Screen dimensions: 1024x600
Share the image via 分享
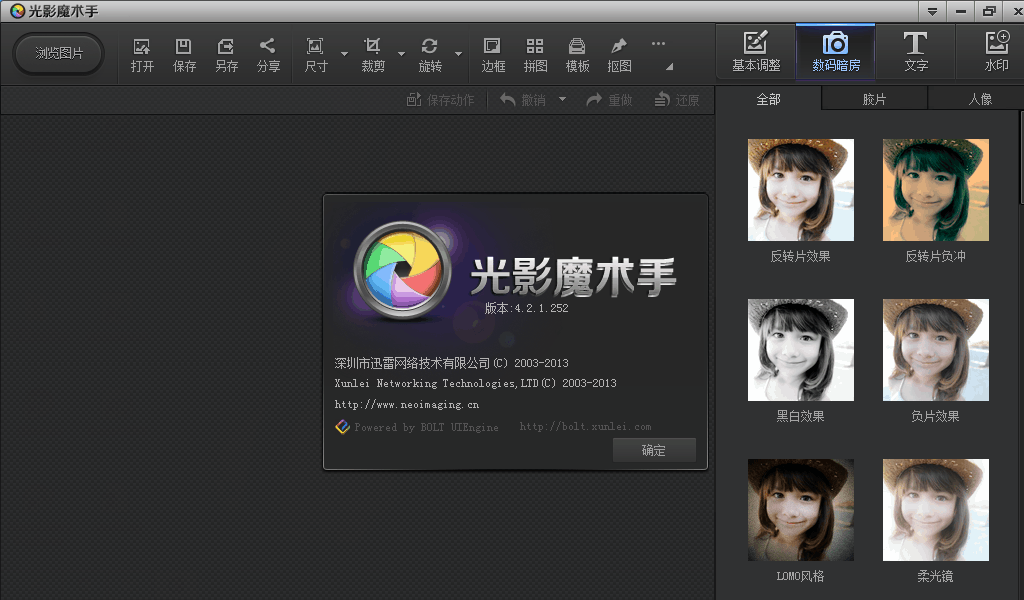click(268, 55)
